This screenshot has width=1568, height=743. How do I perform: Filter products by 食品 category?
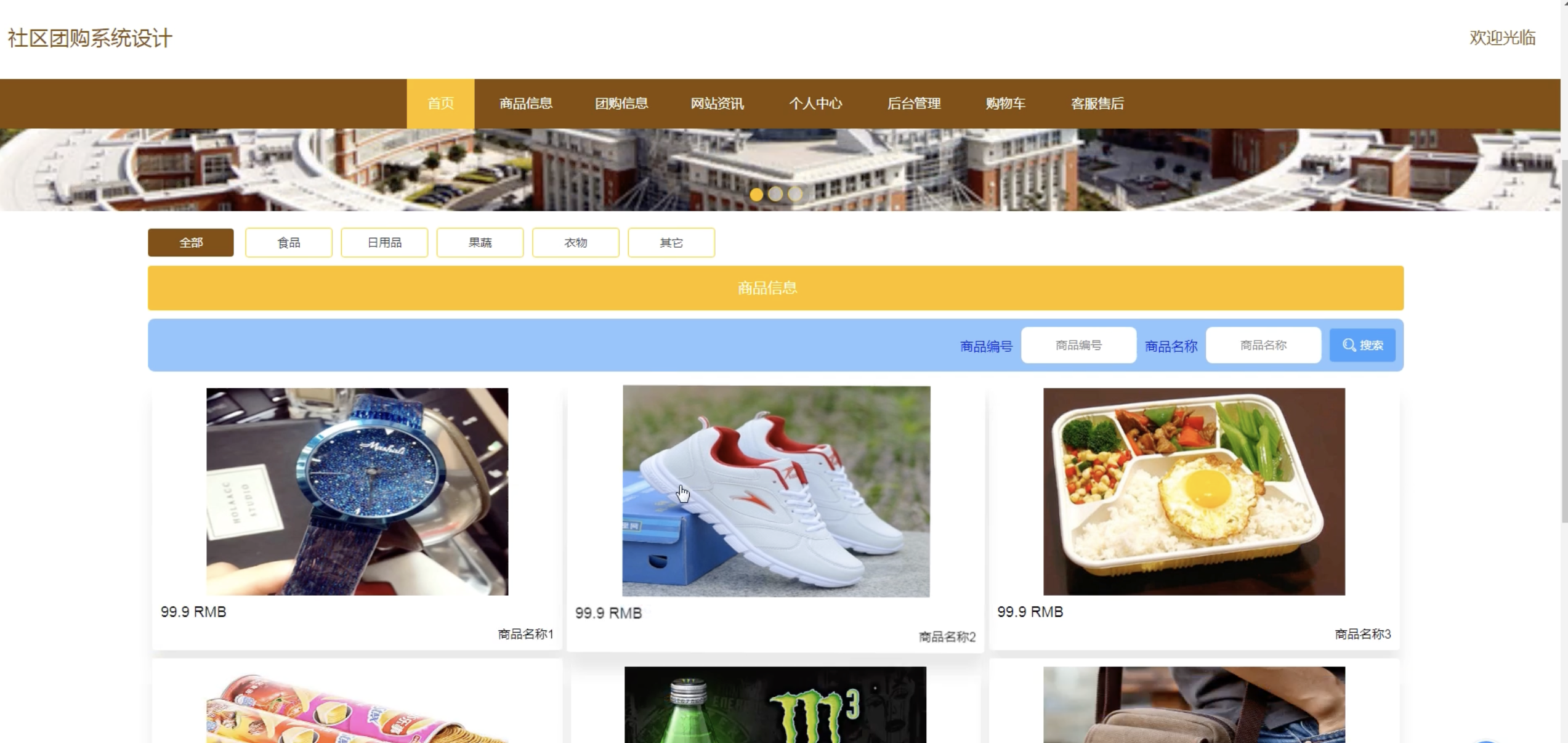289,243
